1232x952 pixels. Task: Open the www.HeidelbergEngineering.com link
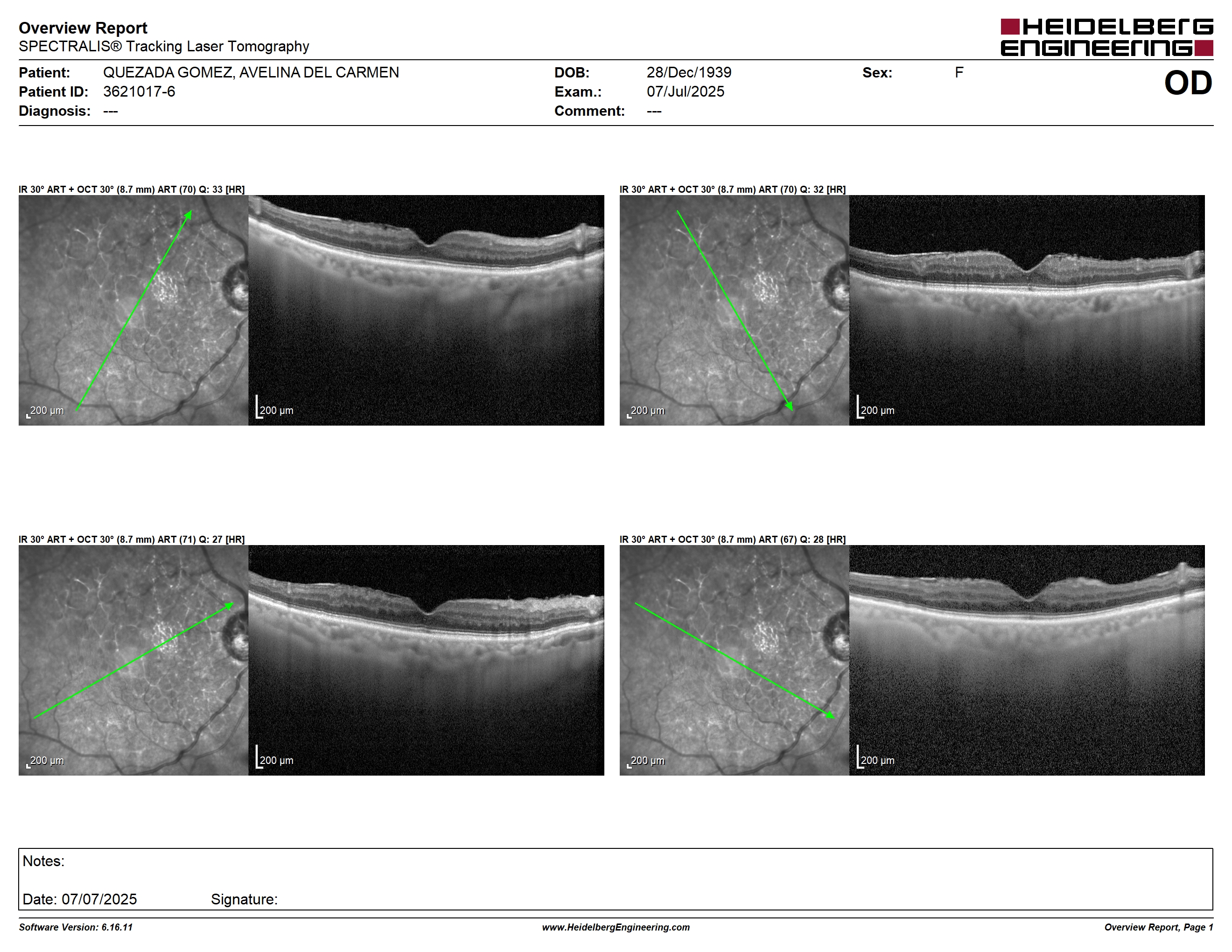click(616, 927)
